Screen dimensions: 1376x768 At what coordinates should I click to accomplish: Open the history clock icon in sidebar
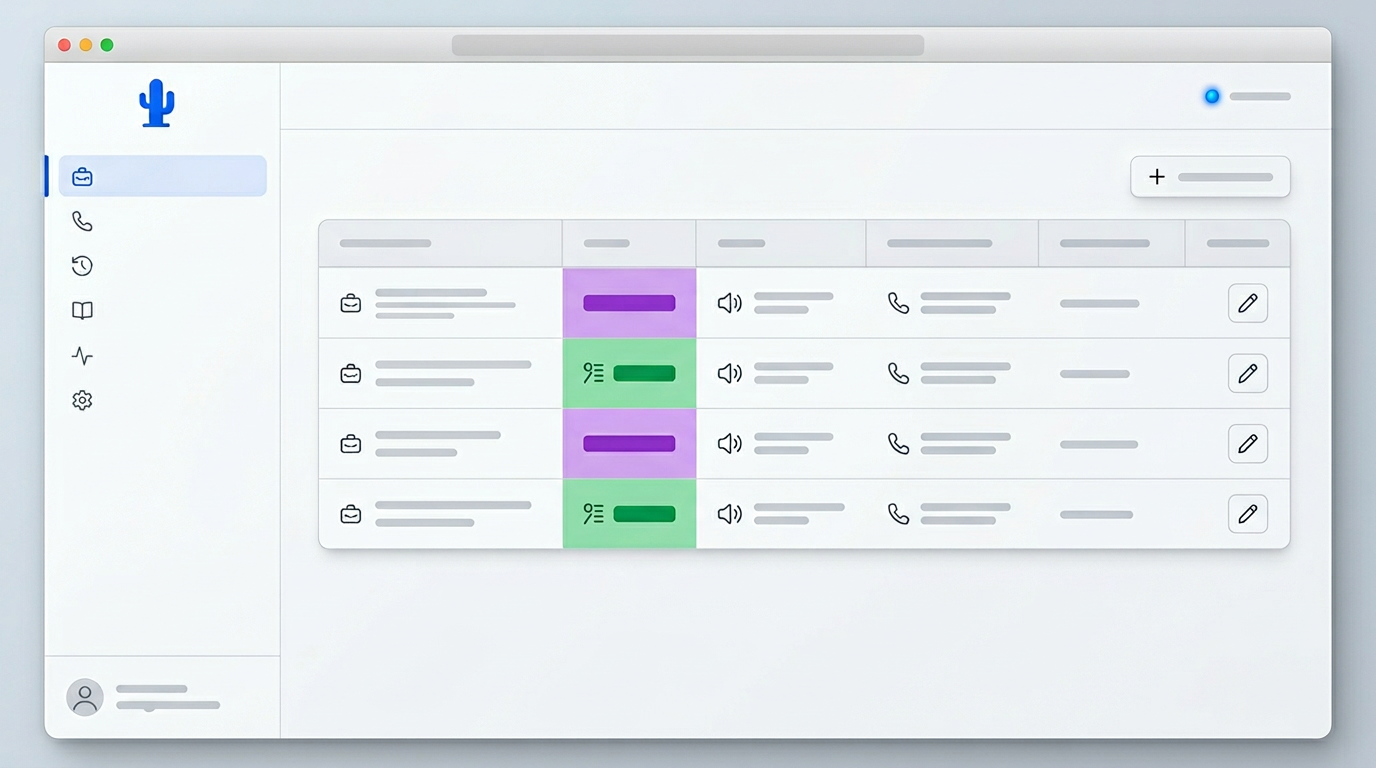point(82,266)
